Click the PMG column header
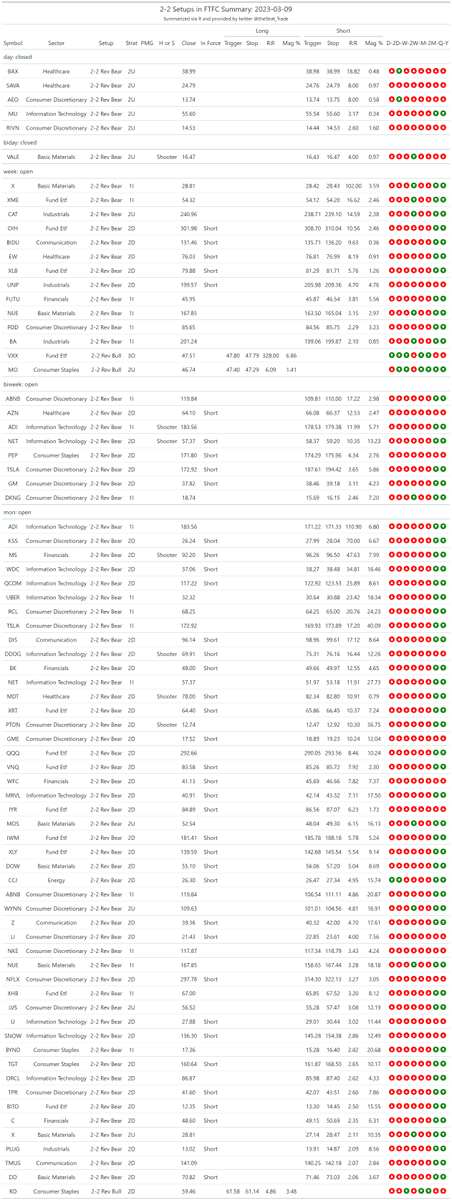 coord(147,44)
